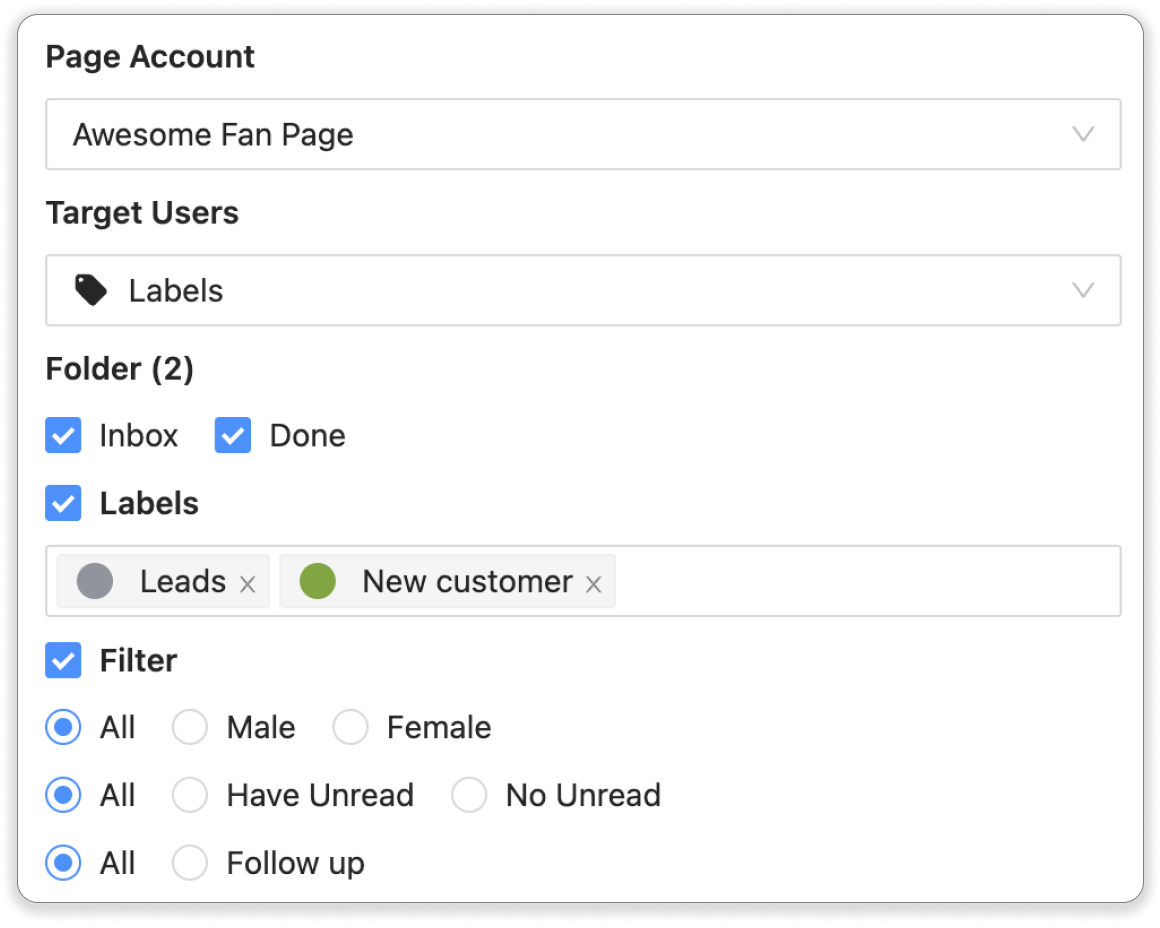Select the Follow up option
Viewport: 1160px width, 928px height.
[189, 863]
